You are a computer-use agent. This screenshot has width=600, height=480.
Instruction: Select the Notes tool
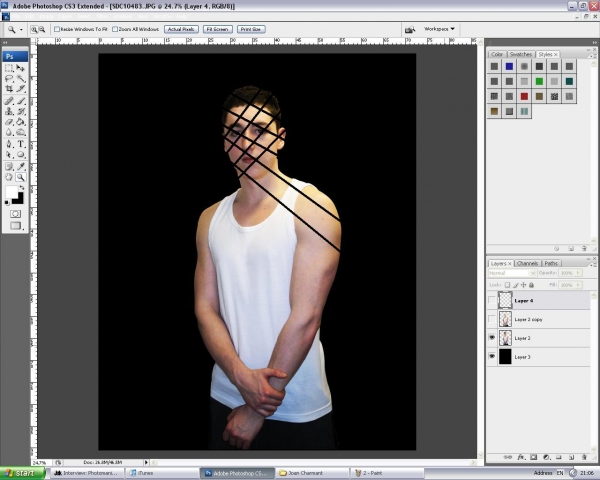click(9, 167)
